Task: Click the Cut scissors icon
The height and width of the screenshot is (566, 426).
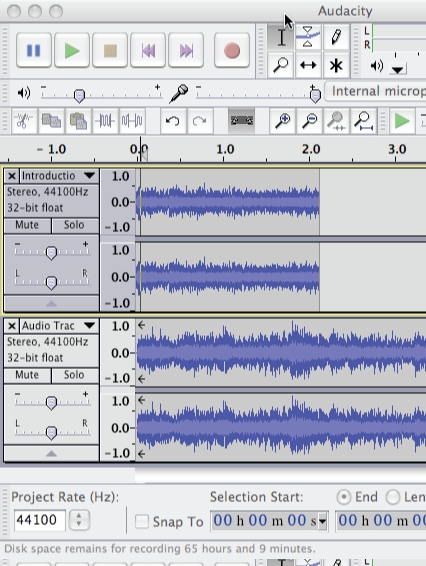Action: (24, 121)
